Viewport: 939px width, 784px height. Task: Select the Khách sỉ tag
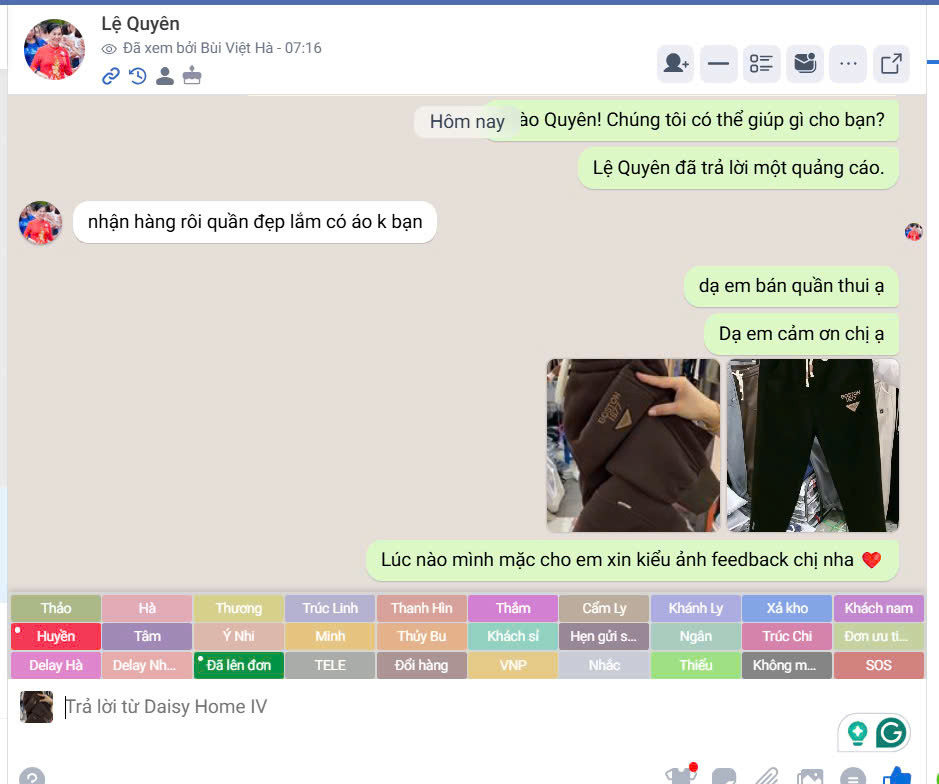click(513, 637)
